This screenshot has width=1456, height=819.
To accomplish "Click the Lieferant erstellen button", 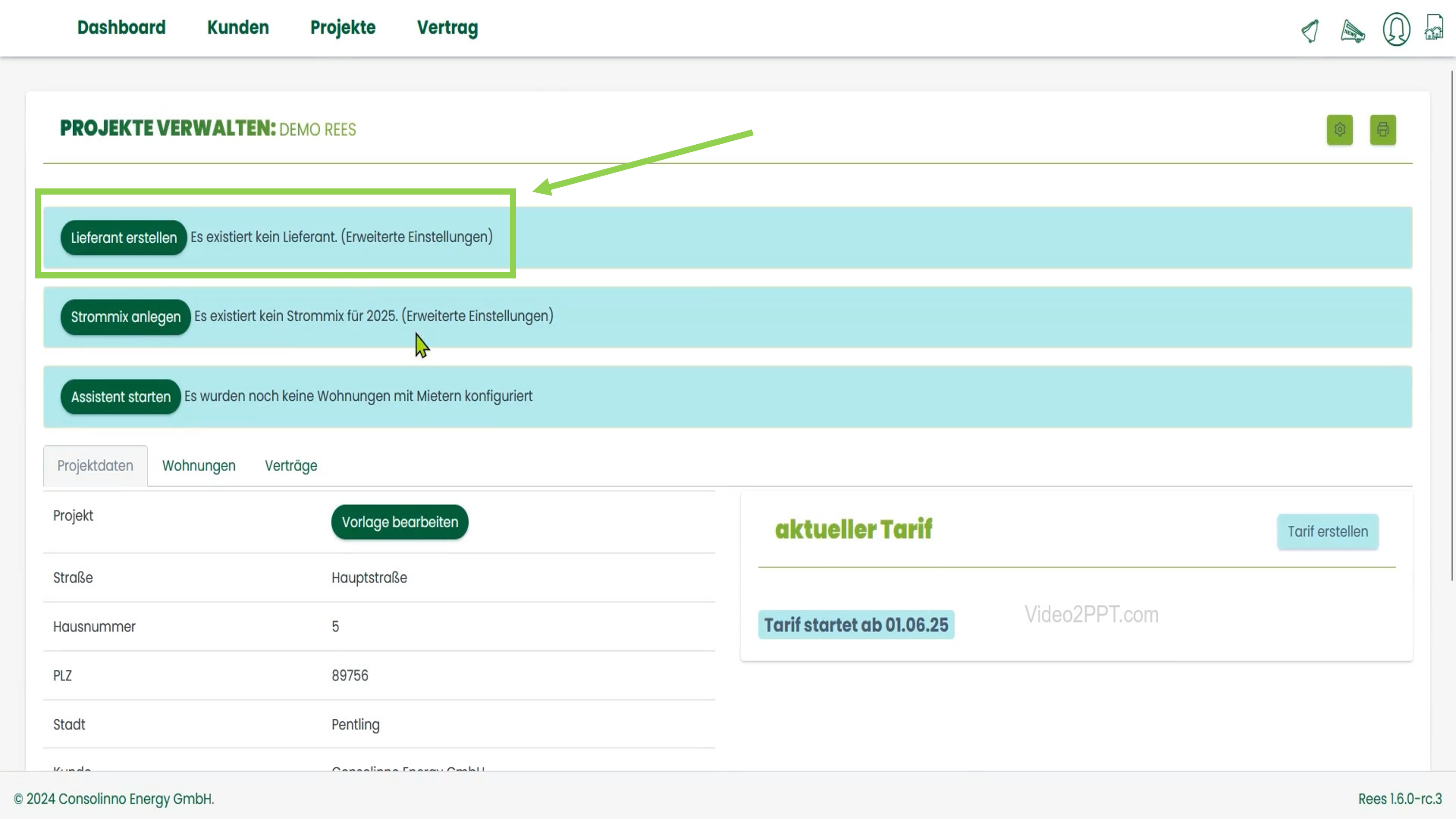I will pos(124,237).
